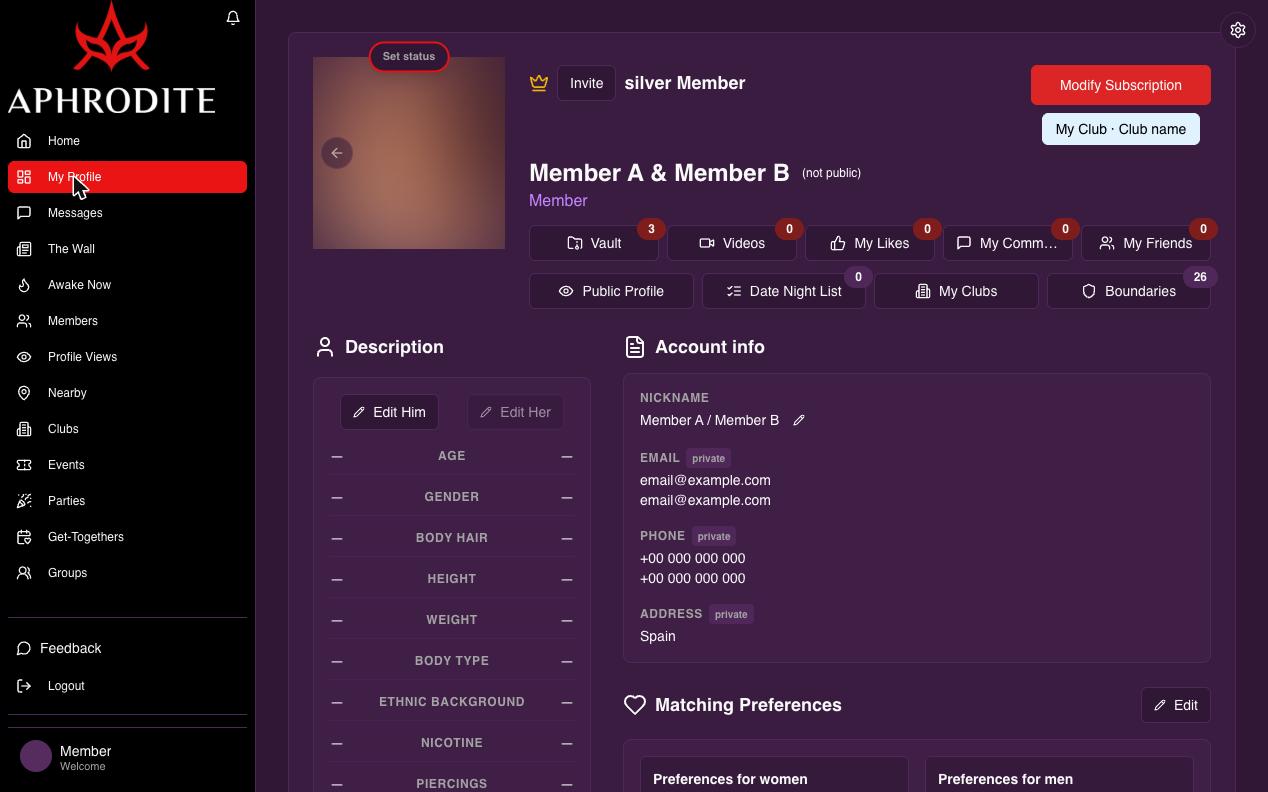Image resolution: width=1268 pixels, height=792 pixels.
Task: View the Public Profile
Action: [611, 291]
